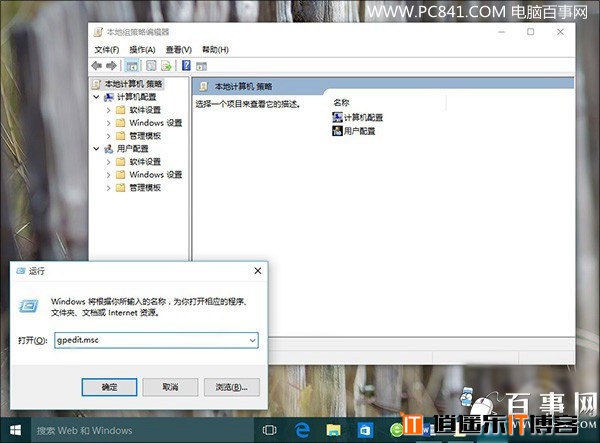Click the 用户配置 icon in the right pane
This screenshot has height=443, width=600.
point(337,131)
